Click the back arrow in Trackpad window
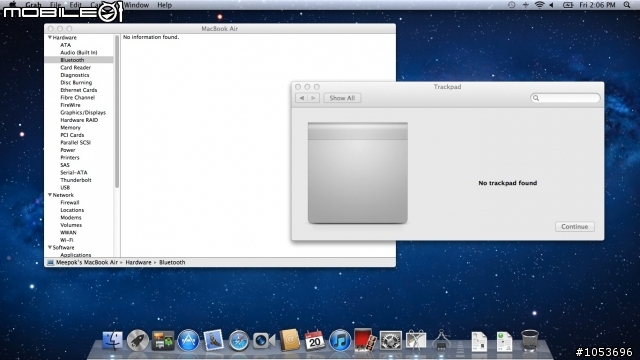 [302, 98]
